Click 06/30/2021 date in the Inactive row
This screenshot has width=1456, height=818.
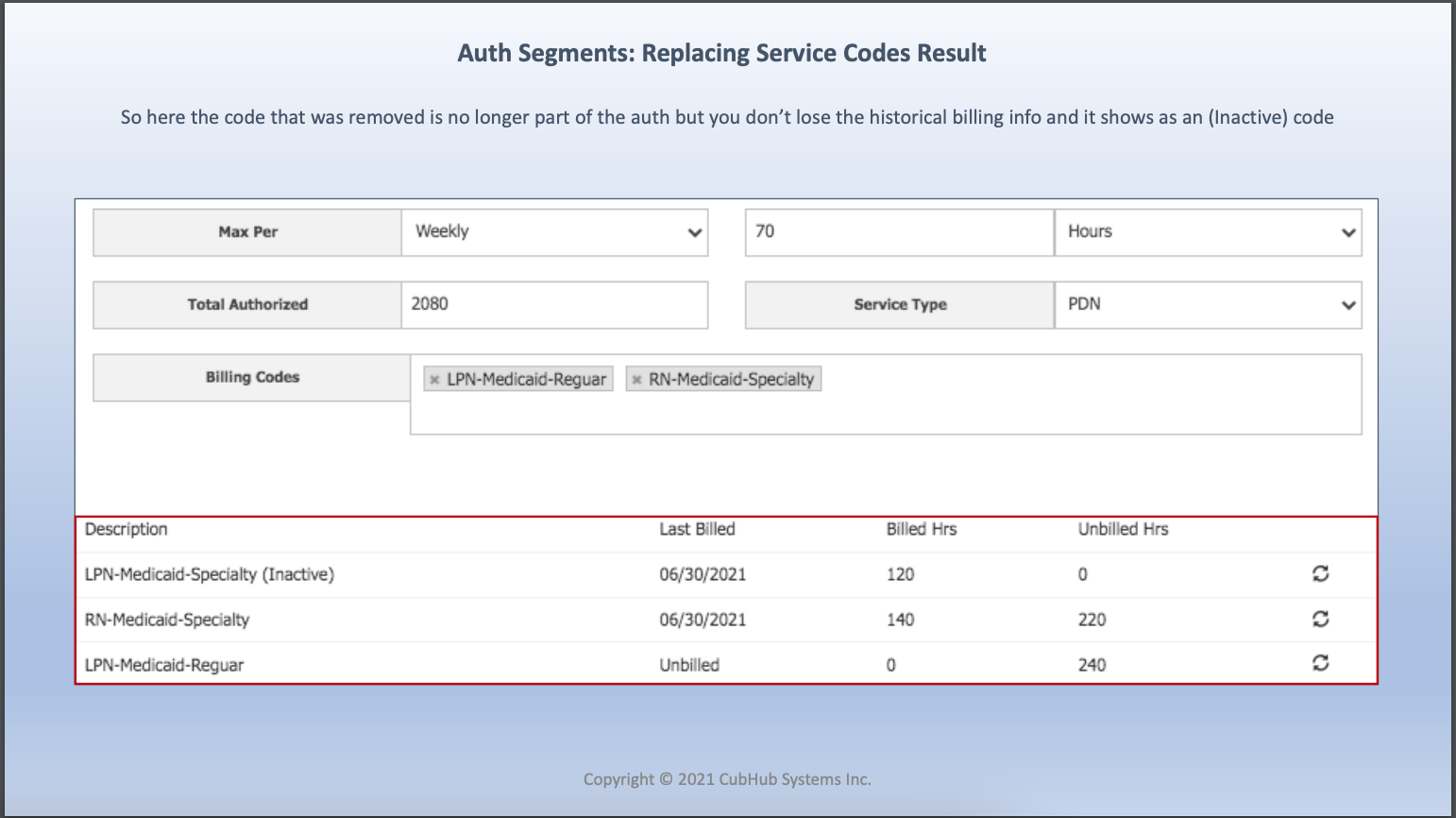point(703,574)
